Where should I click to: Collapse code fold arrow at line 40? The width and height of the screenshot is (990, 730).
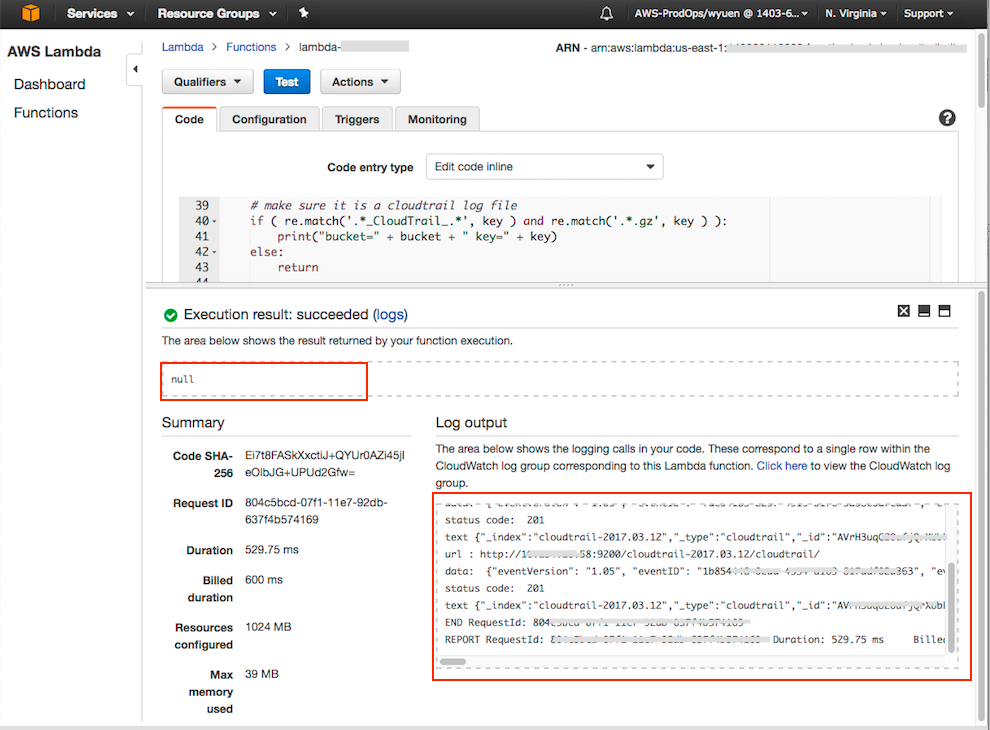(x=214, y=222)
